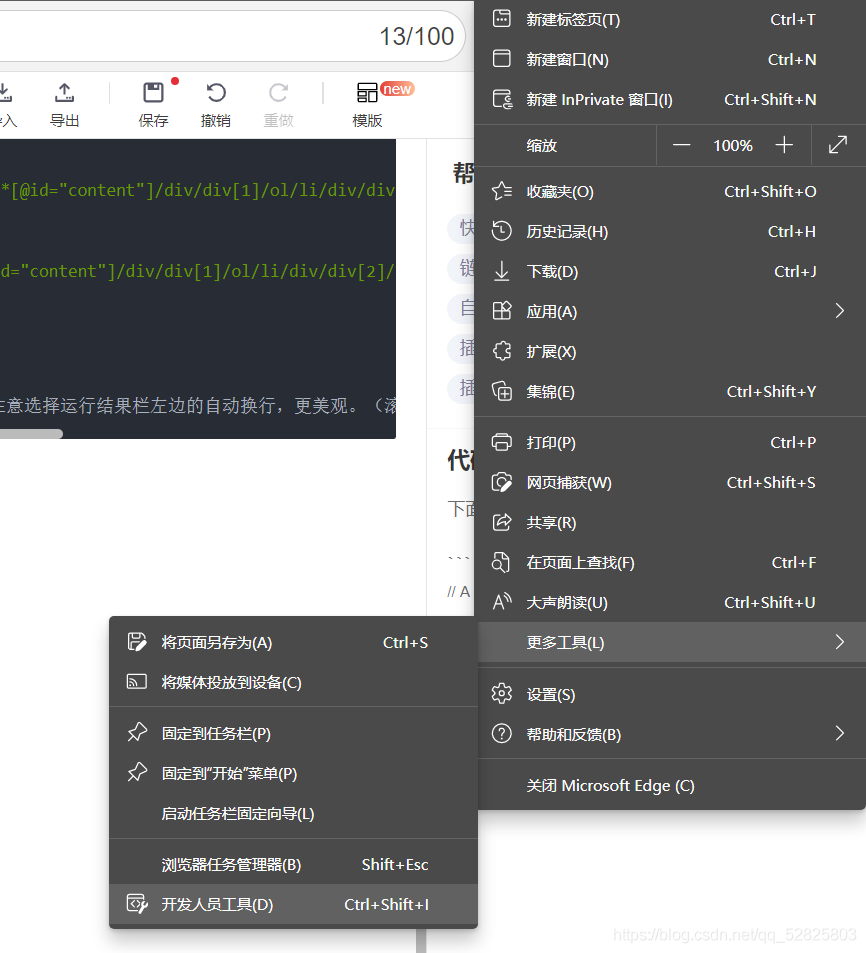866x953 pixels.
Task: Click the code block horizontal scrollbar
Action: pyautogui.click(x=31, y=433)
